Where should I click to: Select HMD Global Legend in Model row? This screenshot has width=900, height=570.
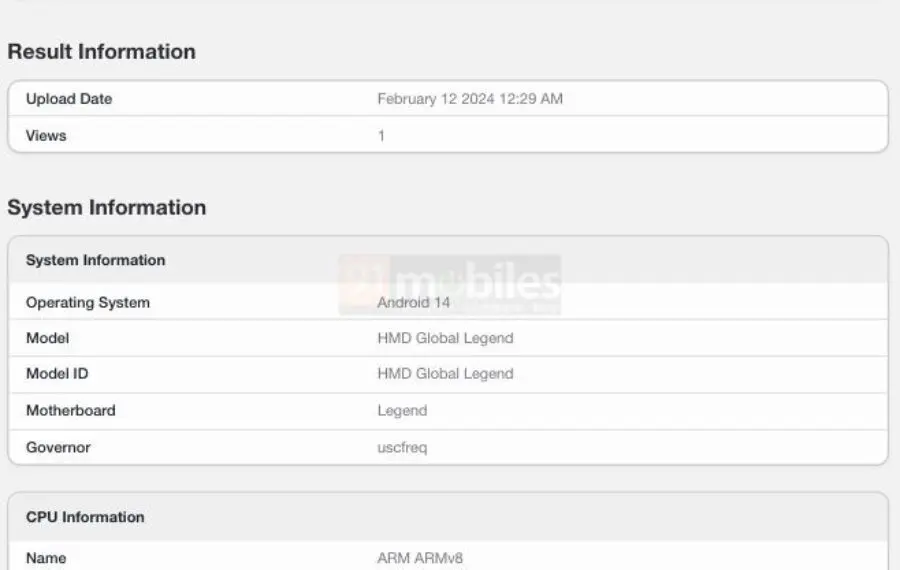point(445,338)
